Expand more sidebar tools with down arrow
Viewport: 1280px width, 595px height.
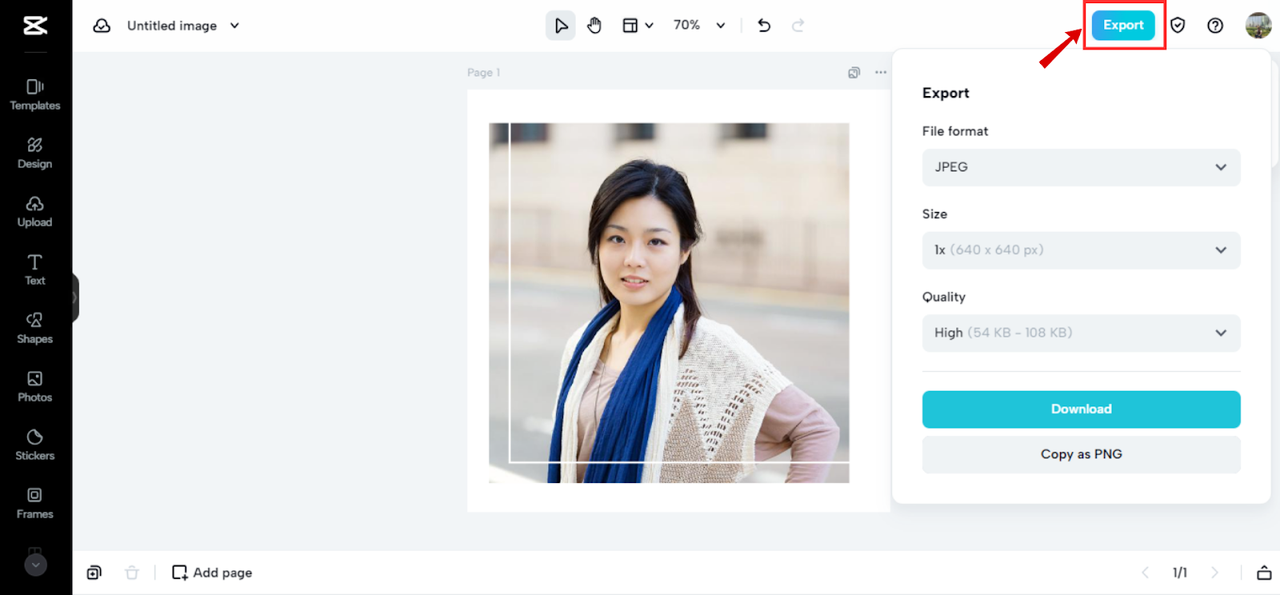35,565
